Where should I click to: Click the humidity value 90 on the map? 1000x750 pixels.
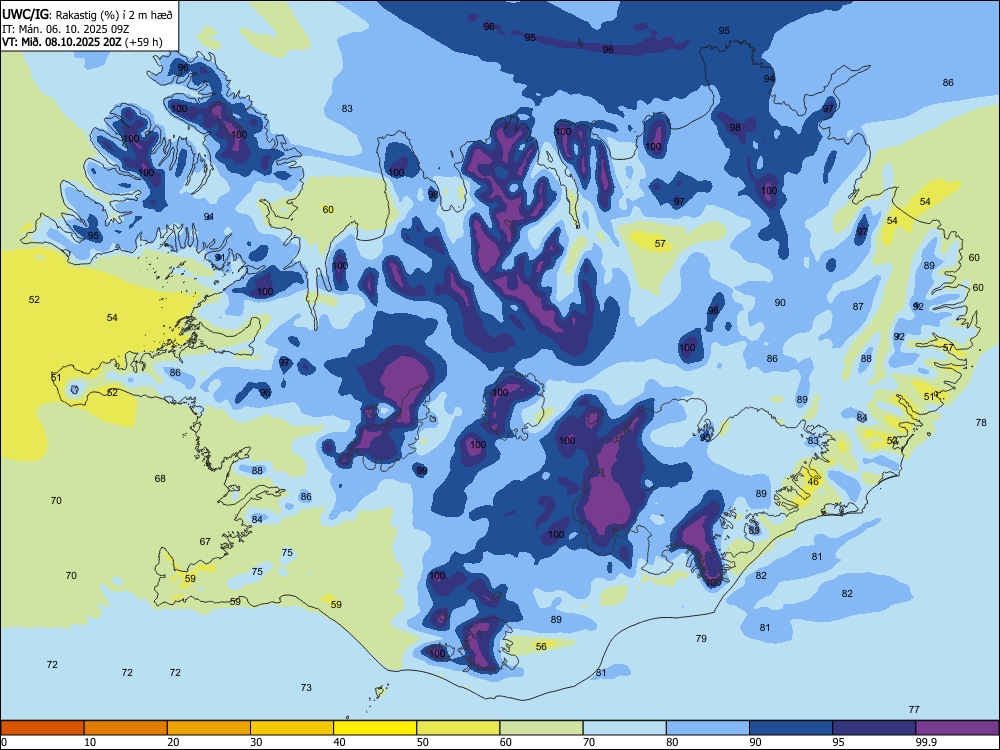coord(780,303)
